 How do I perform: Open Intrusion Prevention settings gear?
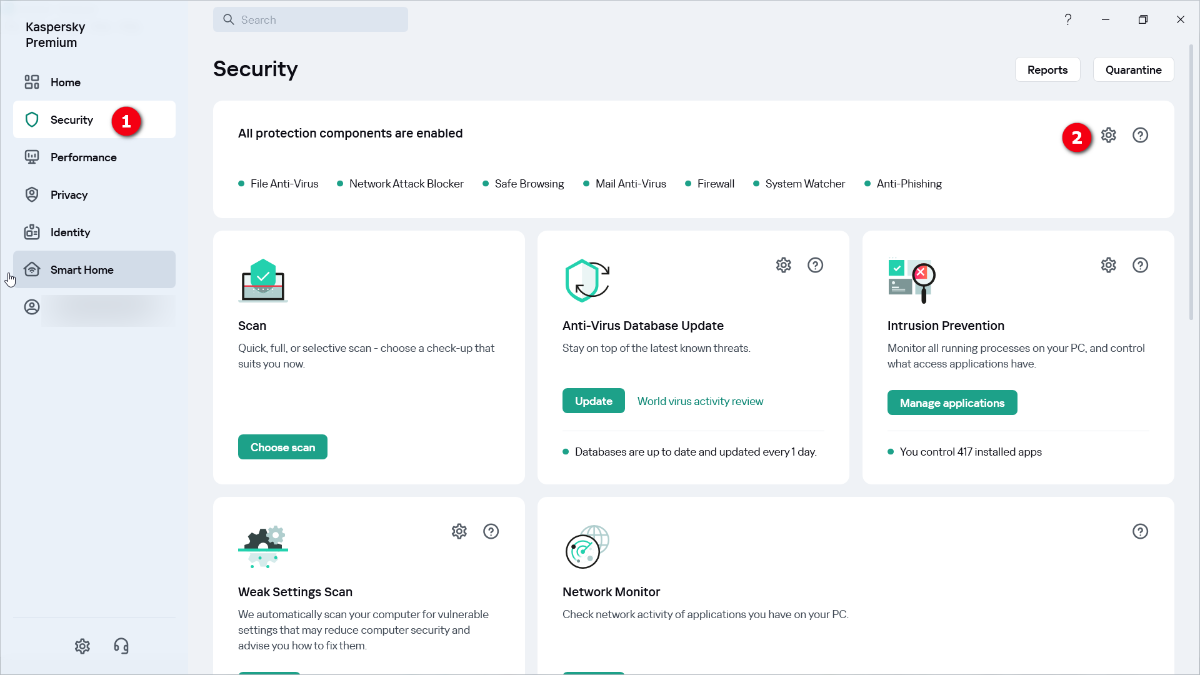1108,265
